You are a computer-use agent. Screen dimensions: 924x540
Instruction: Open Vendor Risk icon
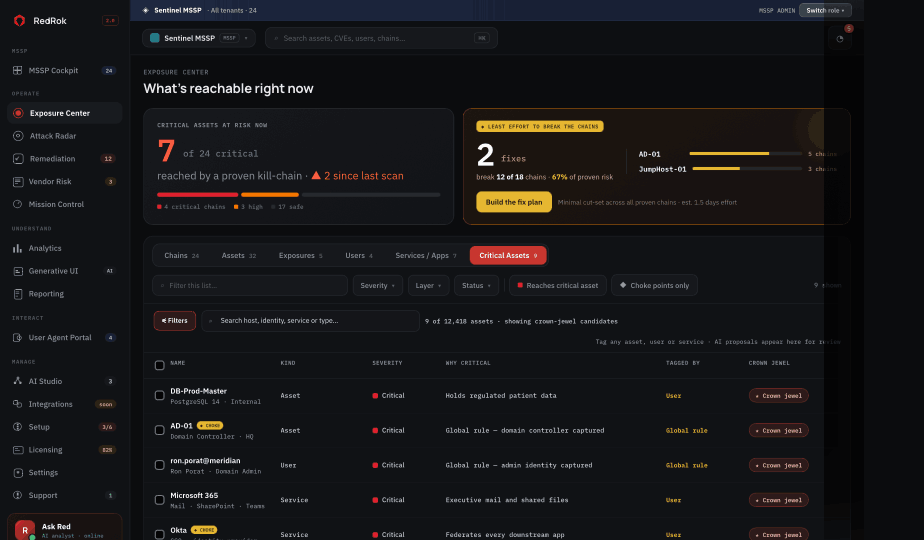pyautogui.click(x=18, y=182)
